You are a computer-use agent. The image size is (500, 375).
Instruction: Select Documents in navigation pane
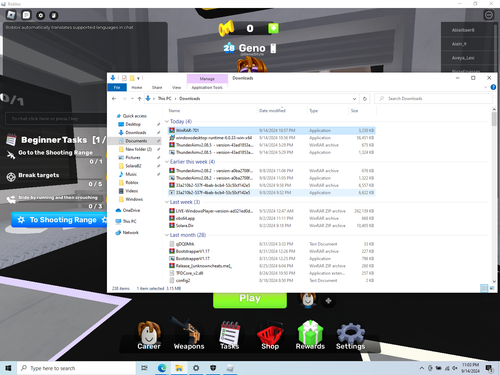(x=136, y=141)
